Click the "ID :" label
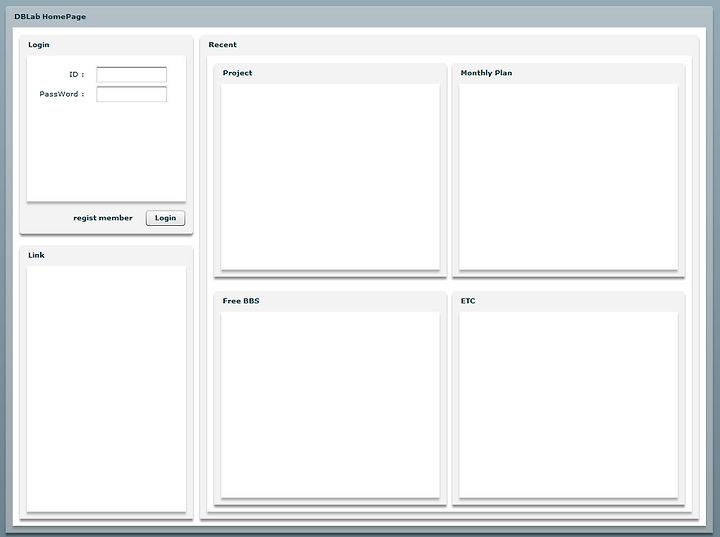The width and height of the screenshot is (720, 537). point(77,74)
